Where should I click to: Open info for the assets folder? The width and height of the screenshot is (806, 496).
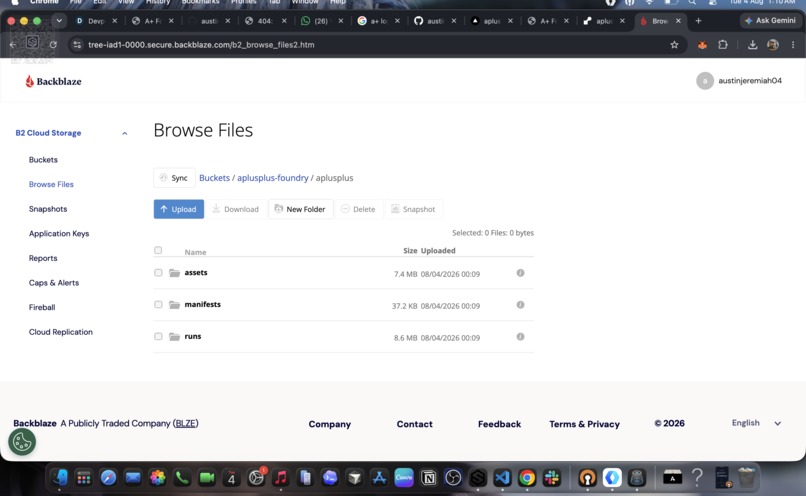tap(520, 273)
